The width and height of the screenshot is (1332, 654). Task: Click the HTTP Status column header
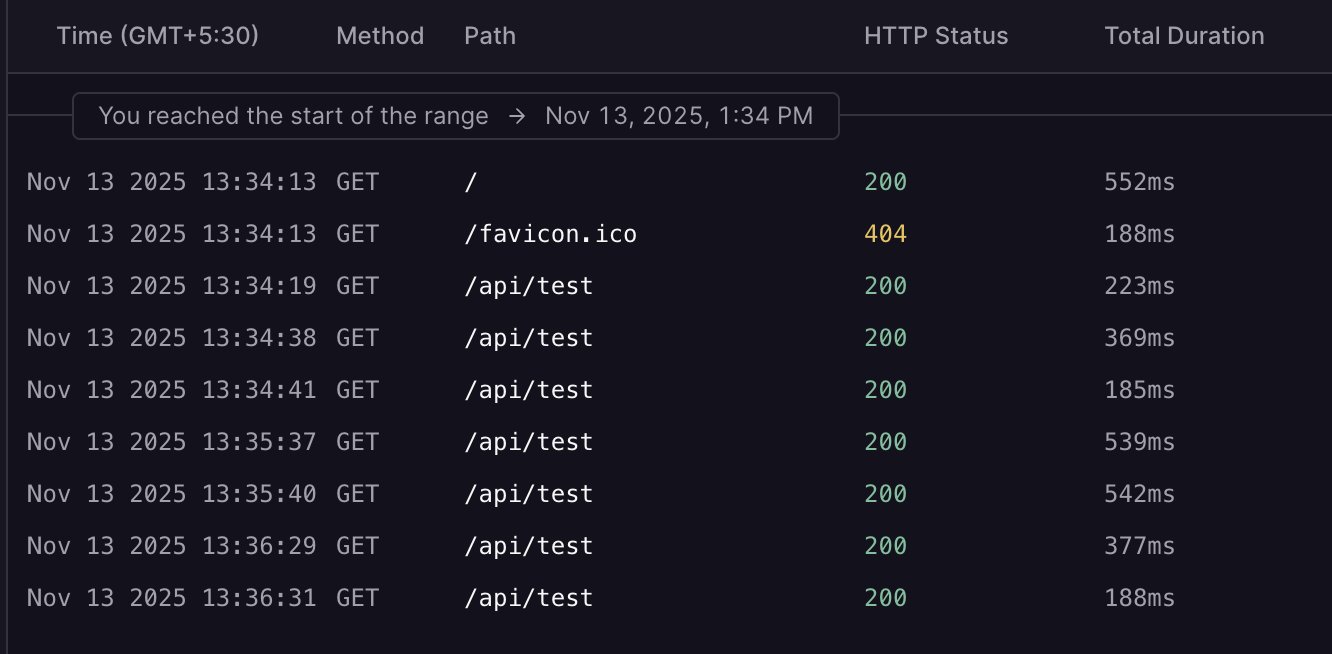pyautogui.click(x=936, y=36)
